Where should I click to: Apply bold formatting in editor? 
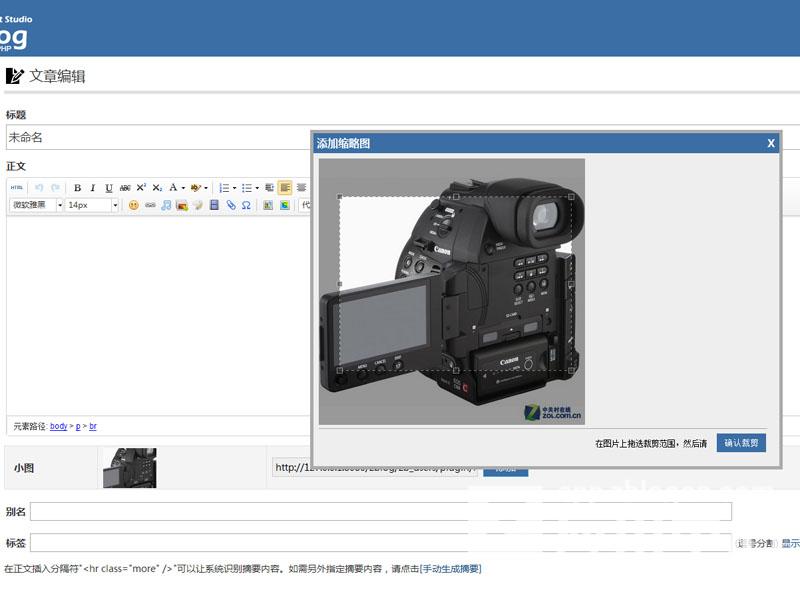(x=77, y=187)
